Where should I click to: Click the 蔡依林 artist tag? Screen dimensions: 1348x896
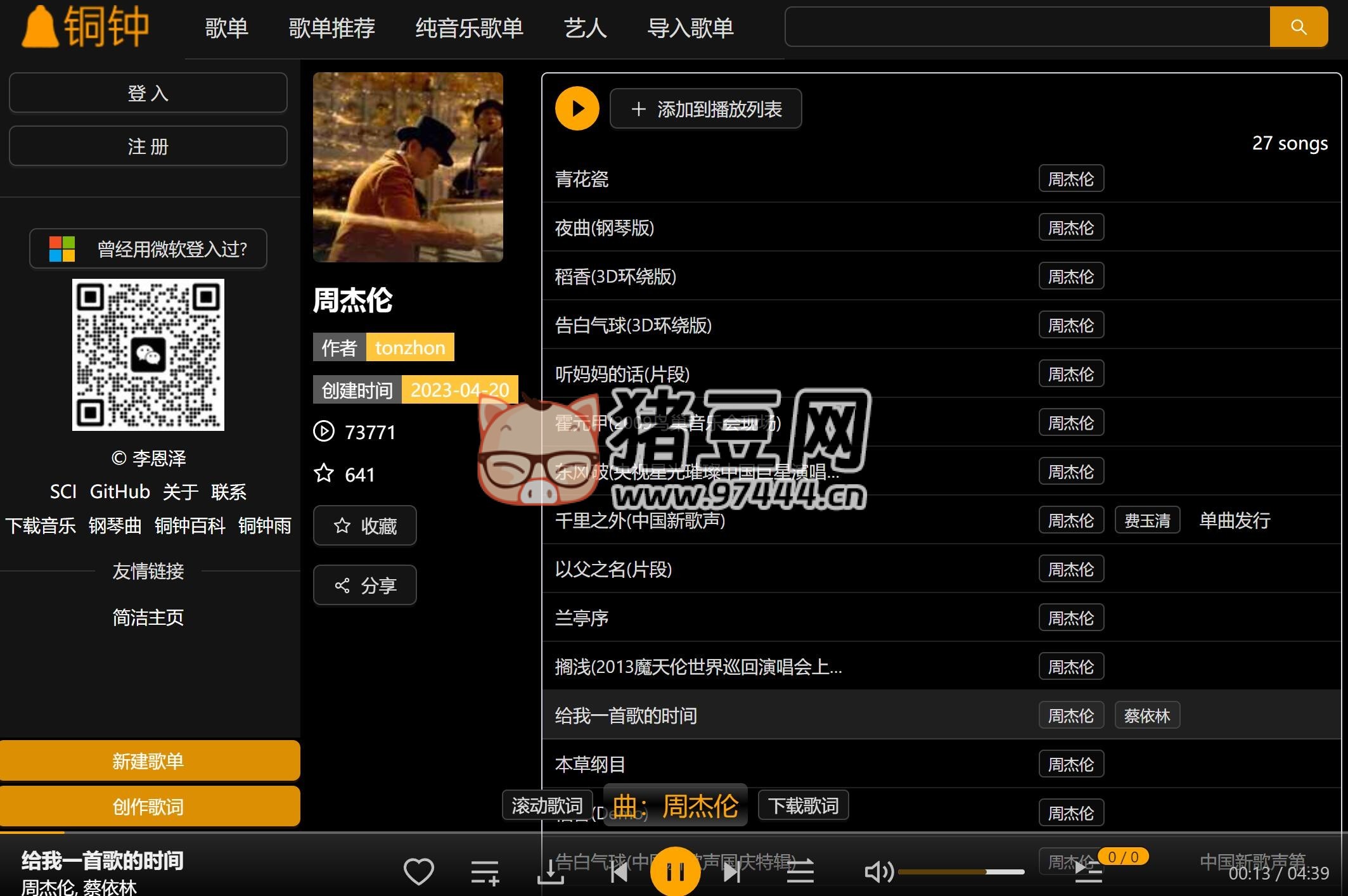click(1147, 715)
